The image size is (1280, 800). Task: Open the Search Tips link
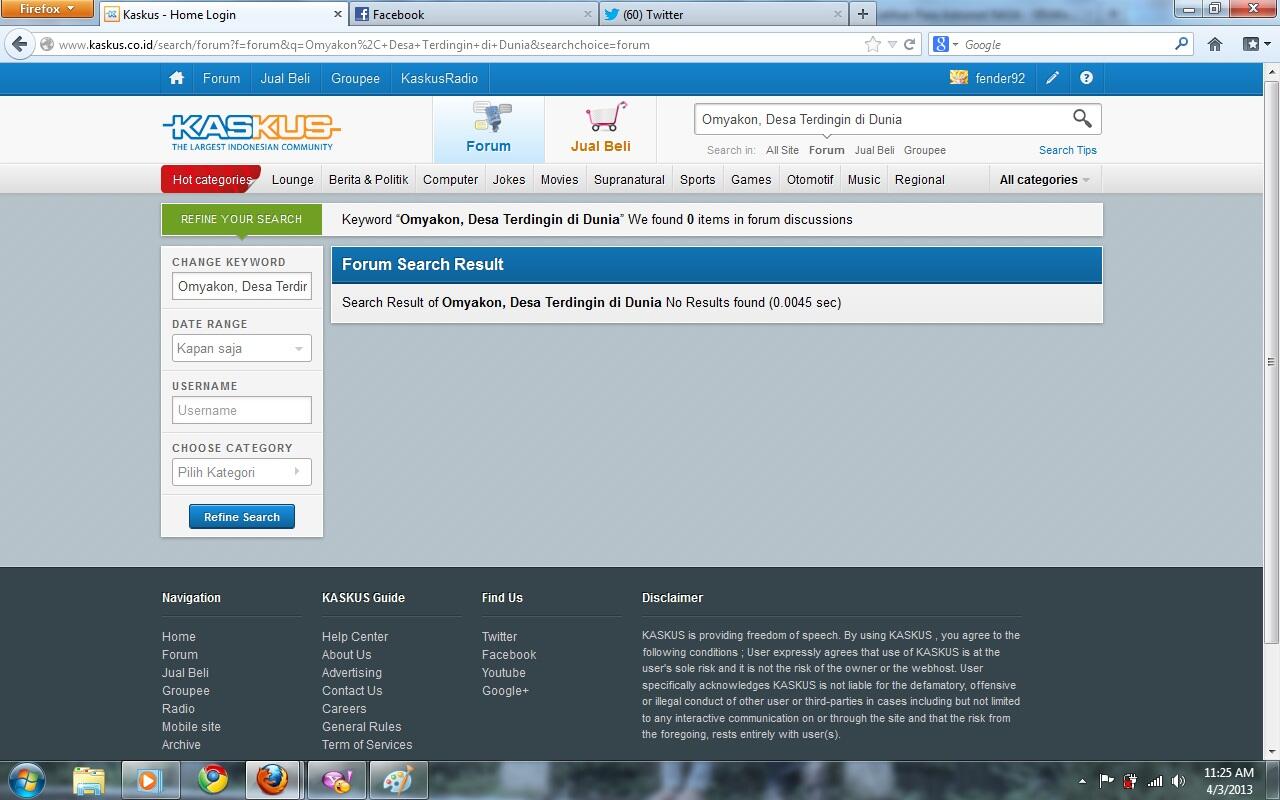click(x=1068, y=150)
